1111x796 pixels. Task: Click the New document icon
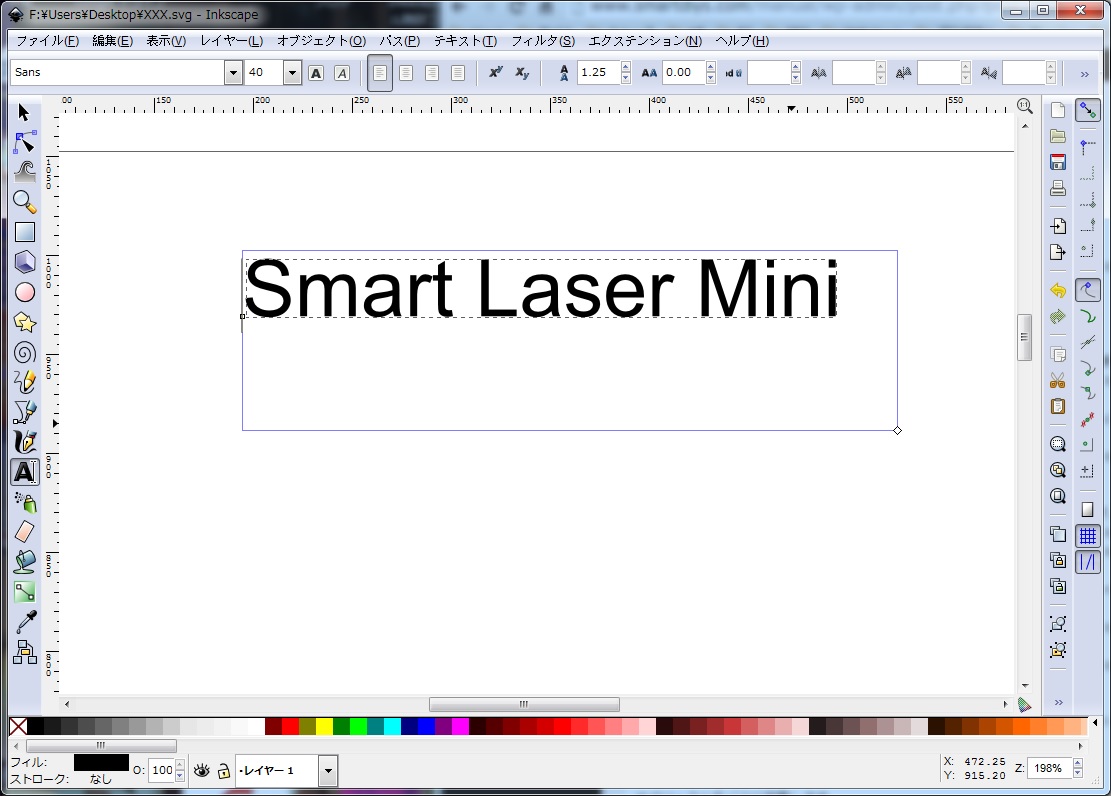tap(1058, 110)
